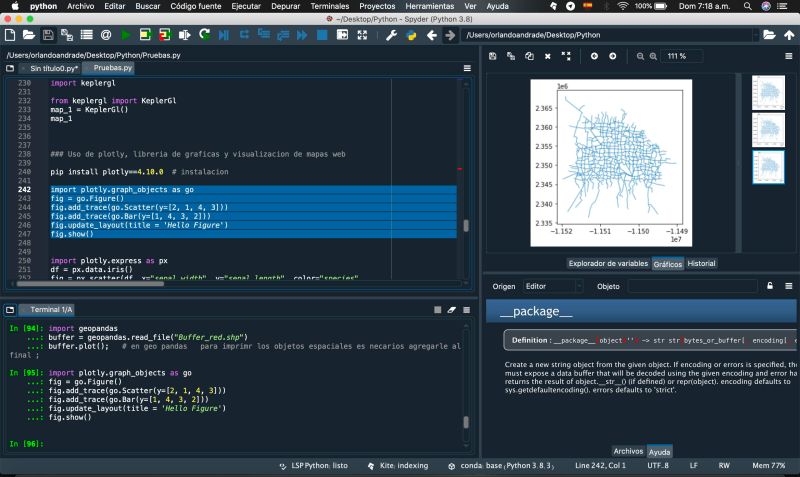Open the console pane options menu
This screenshot has width=800, height=477.
click(x=466, y=310)
